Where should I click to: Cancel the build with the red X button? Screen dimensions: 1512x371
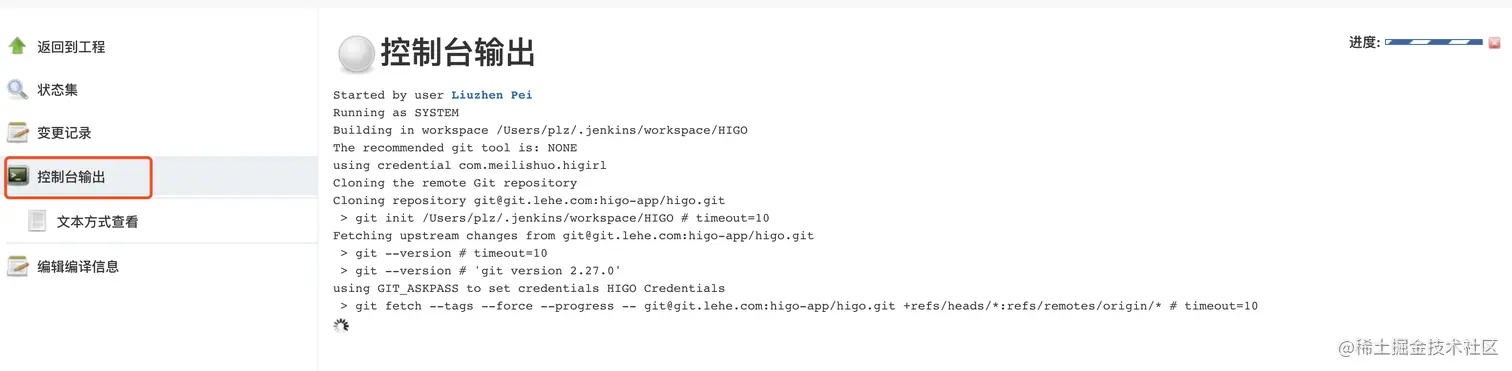(1494, 43)
